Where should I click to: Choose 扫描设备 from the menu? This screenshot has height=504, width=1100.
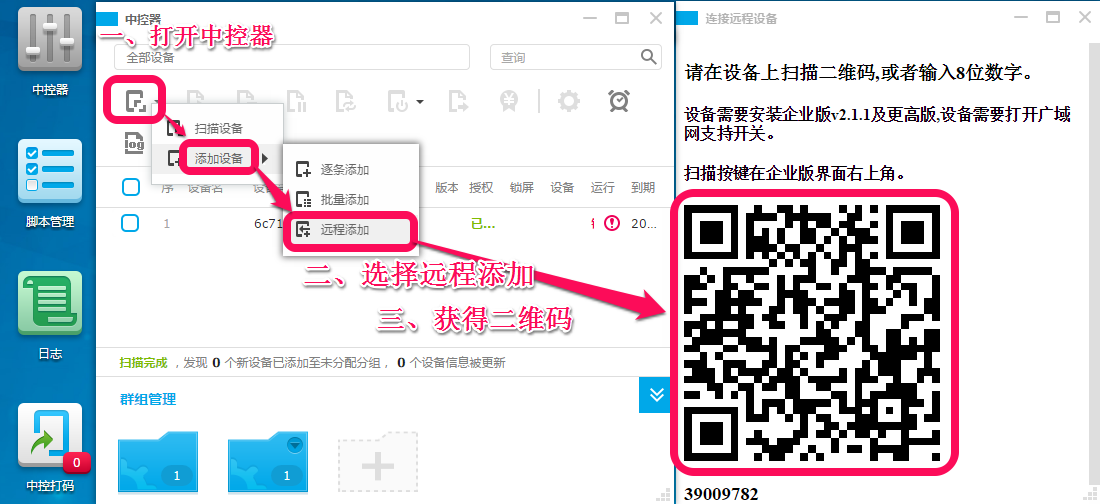[217, 128]
